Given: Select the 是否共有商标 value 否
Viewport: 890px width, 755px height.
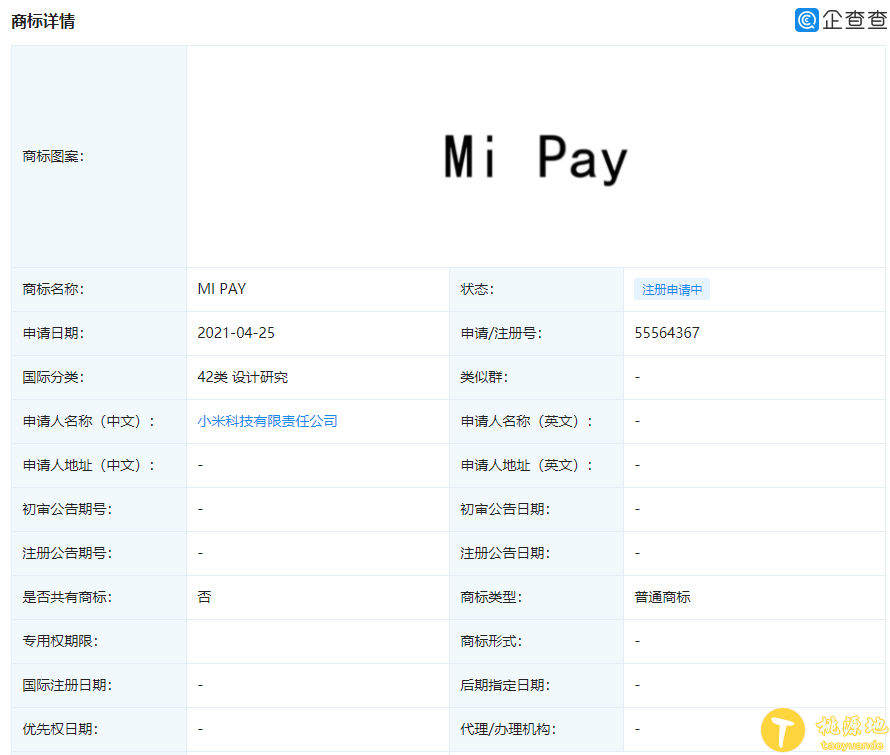Looking at the screenshot, I should point(204,597).
